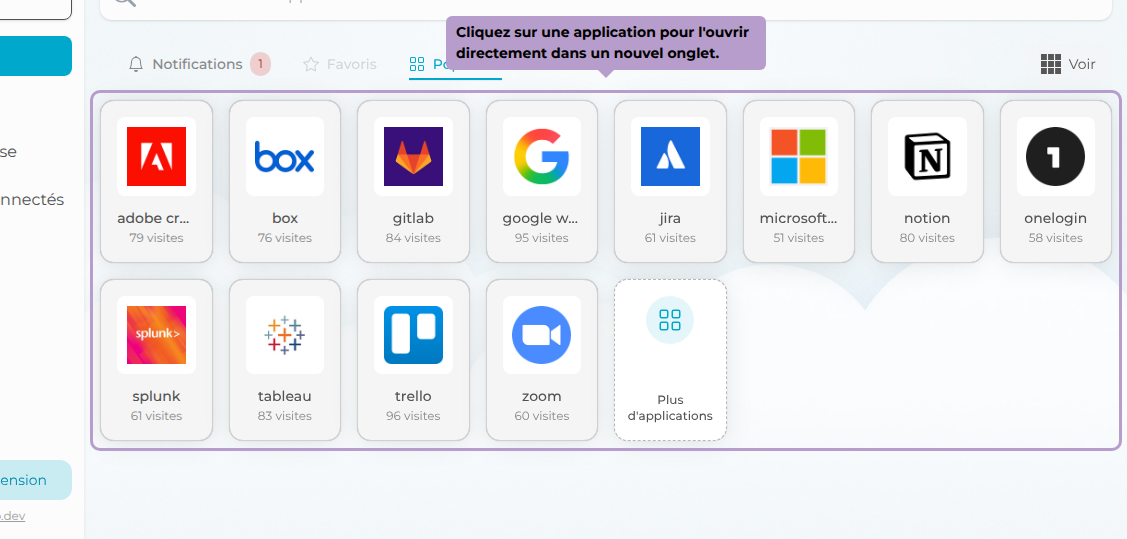This screenshot has width=1127, height=539.
Task: Launch the Splunk app icon
Action: [x=156, y=335]
